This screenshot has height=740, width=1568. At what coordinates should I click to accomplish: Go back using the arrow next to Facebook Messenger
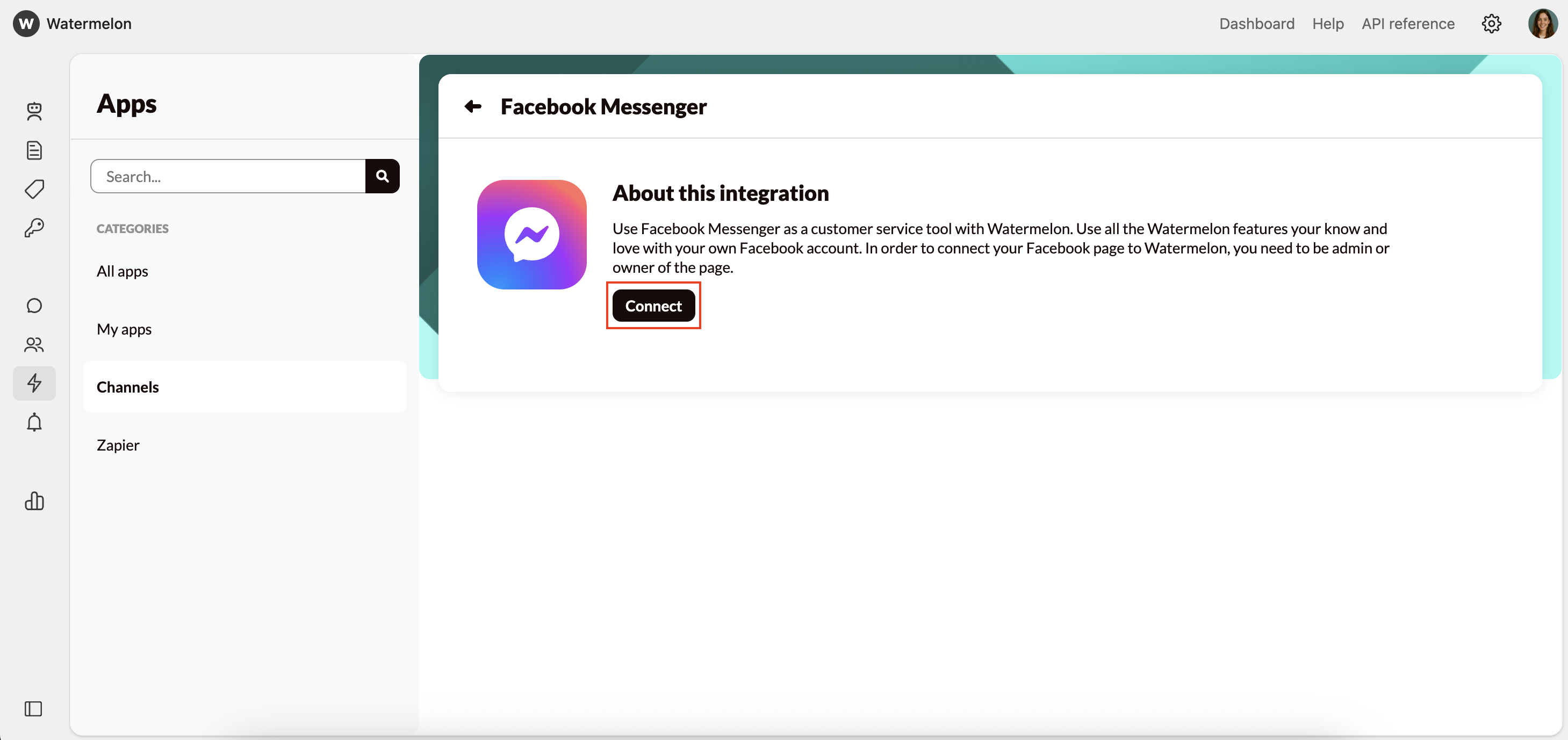click(x=473, y=106)
